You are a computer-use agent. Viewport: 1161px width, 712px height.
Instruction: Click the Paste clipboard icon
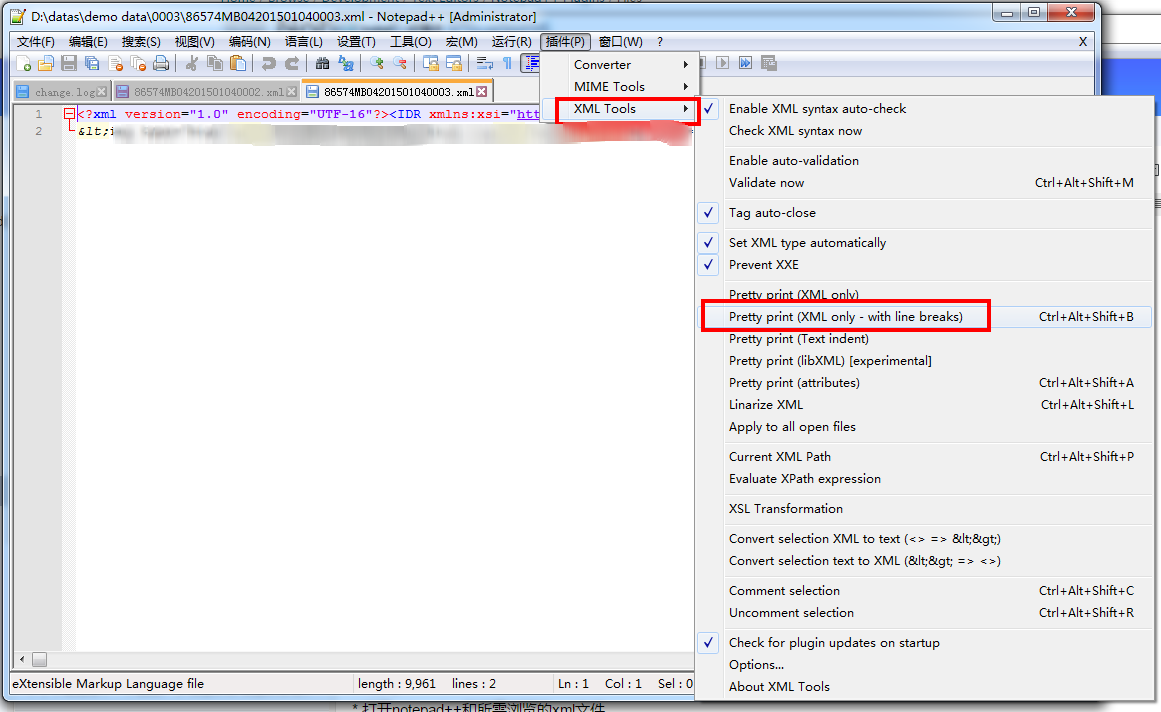tap(239, 62)
